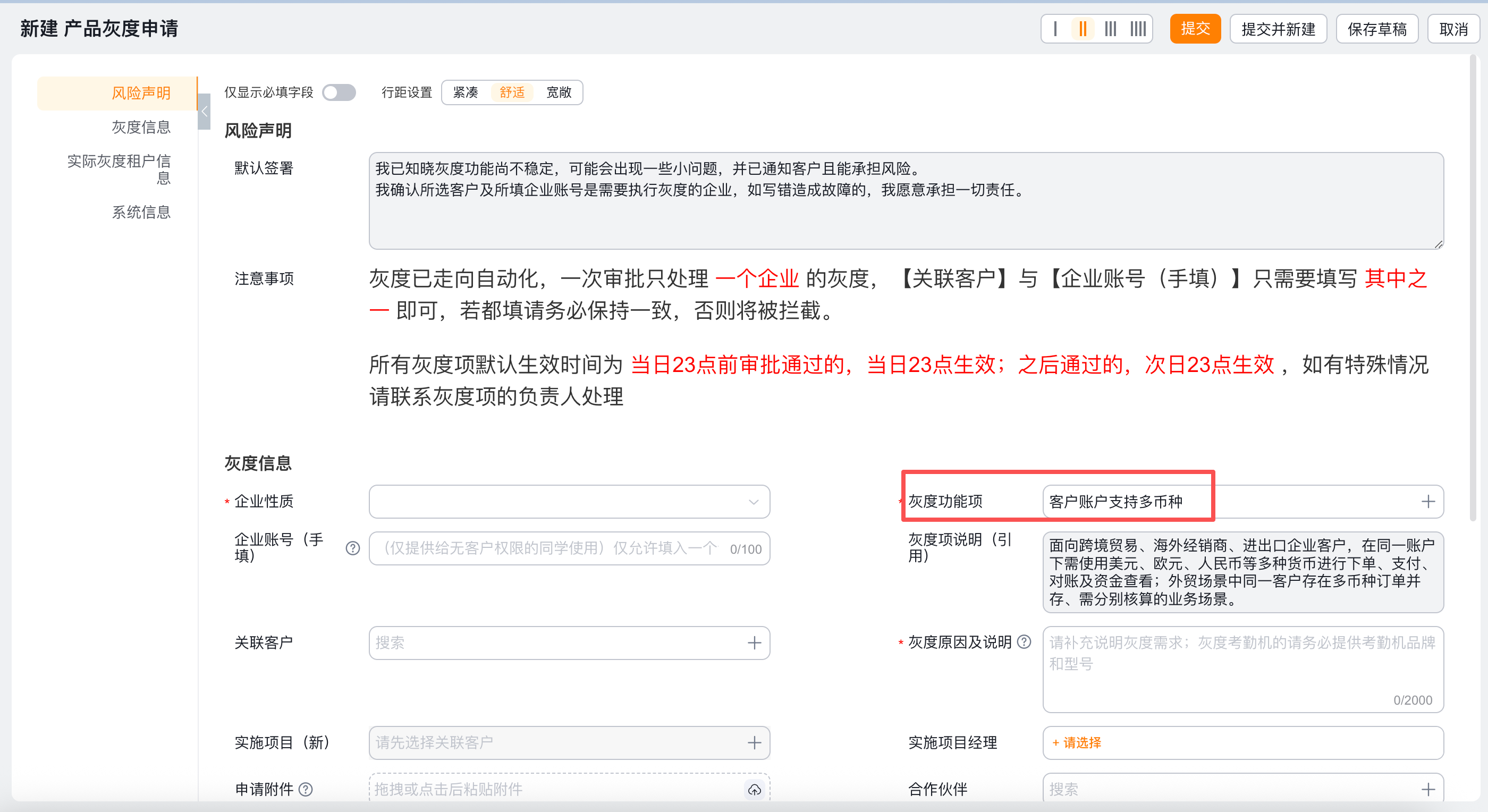Open the 企业性质 dropdown

click(x=569, y=501)
